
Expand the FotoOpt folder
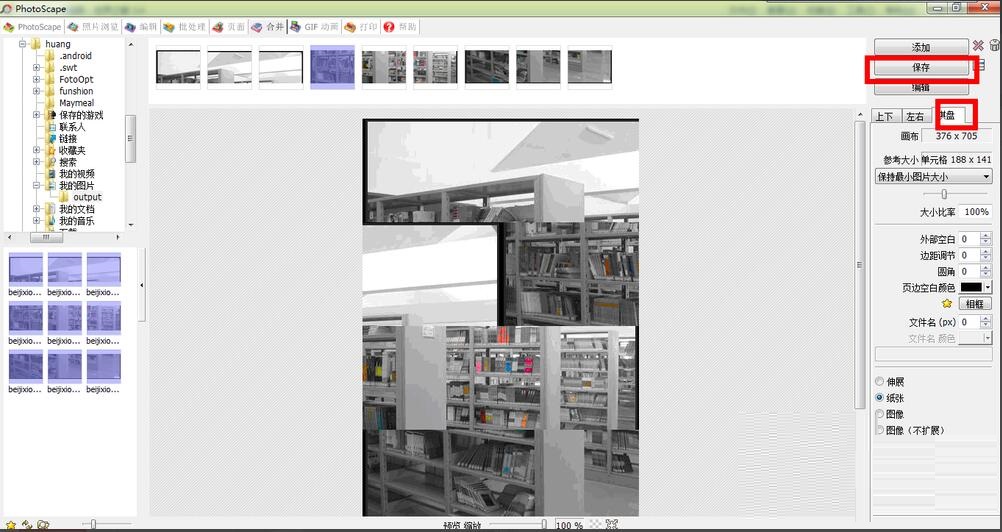coord(36,79)
